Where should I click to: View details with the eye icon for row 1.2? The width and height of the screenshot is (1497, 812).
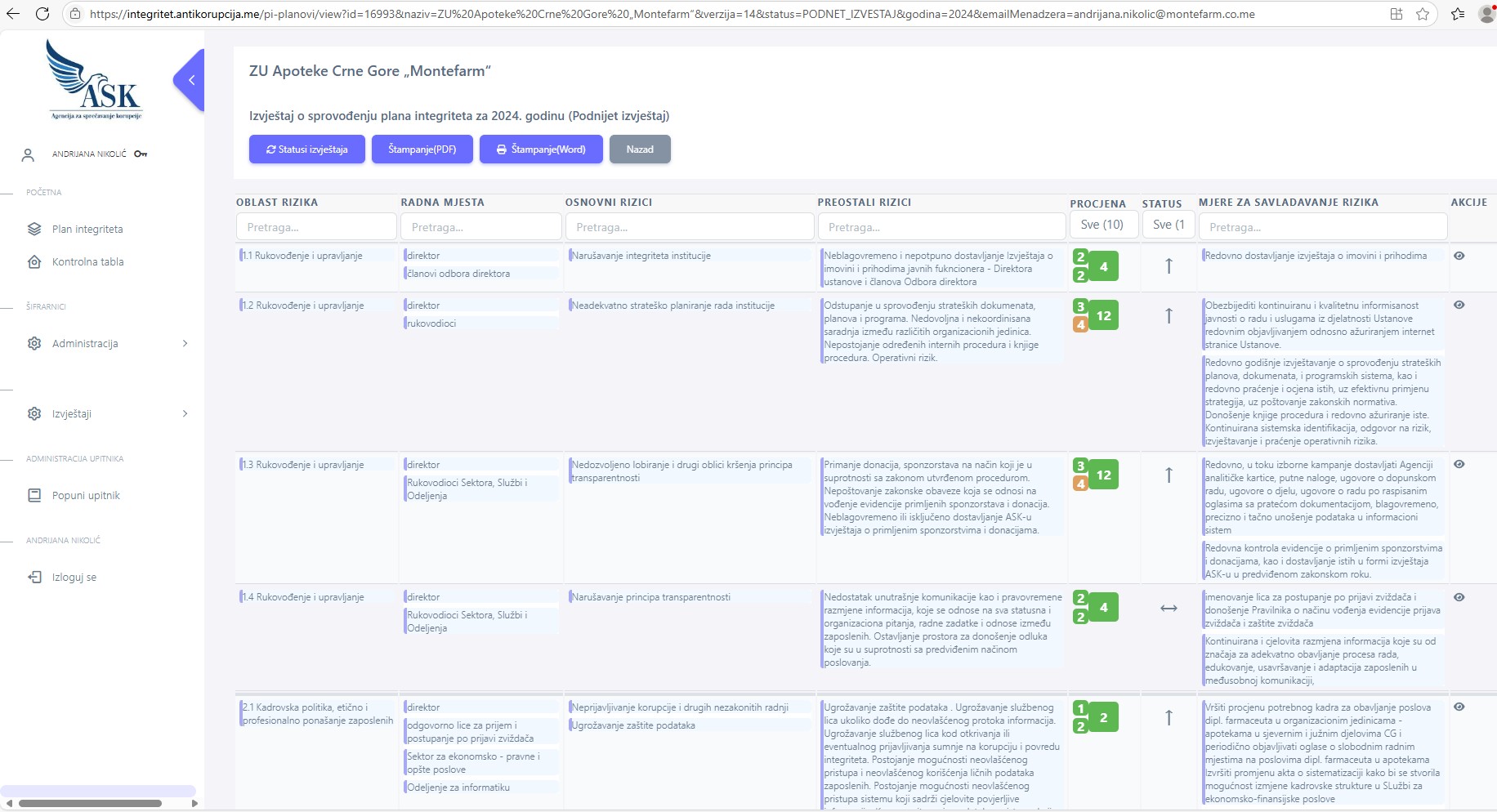[x=1459, y=305]
